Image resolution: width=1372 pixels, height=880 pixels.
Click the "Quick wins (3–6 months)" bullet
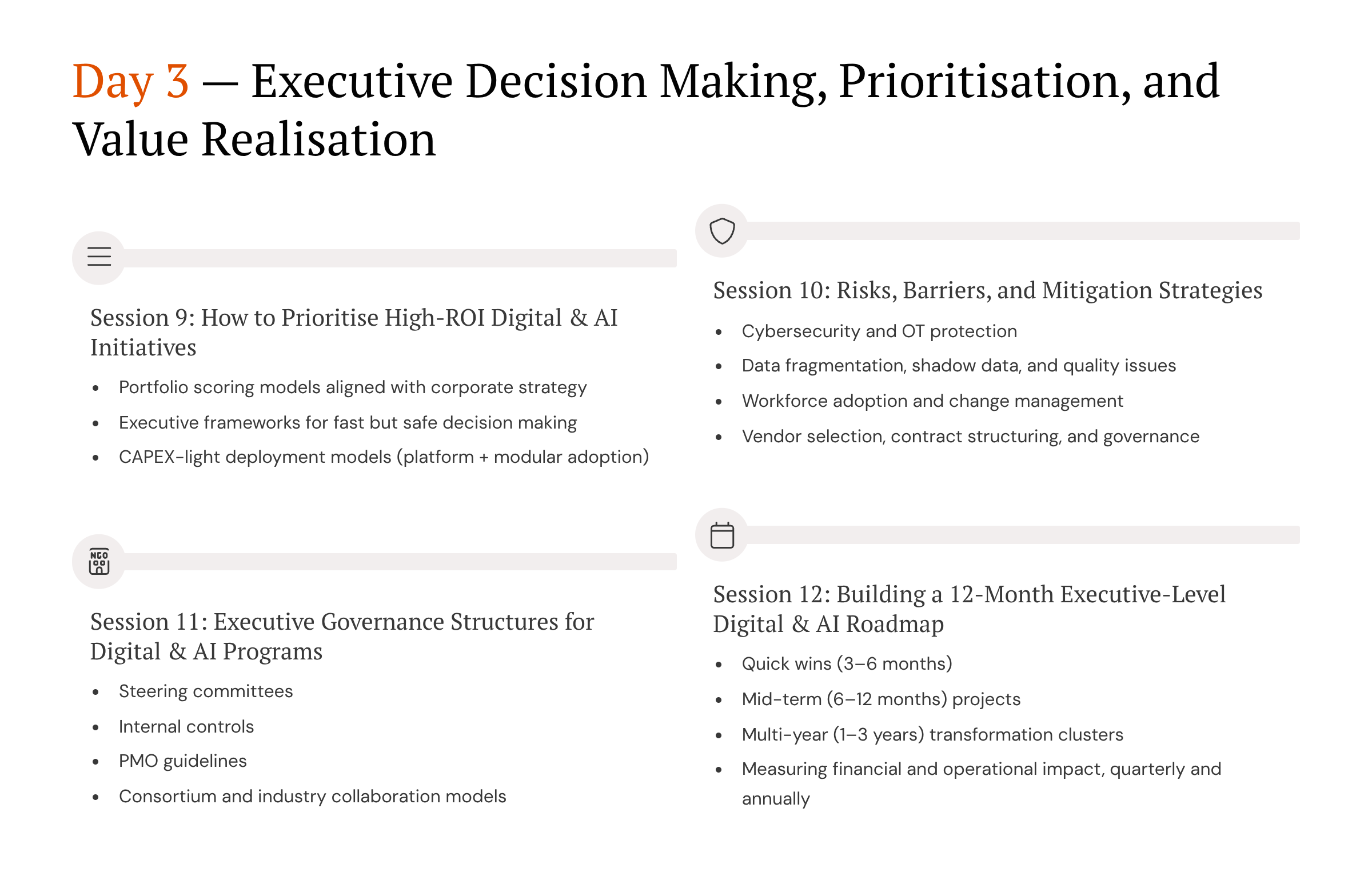click(x=847, y=664)
